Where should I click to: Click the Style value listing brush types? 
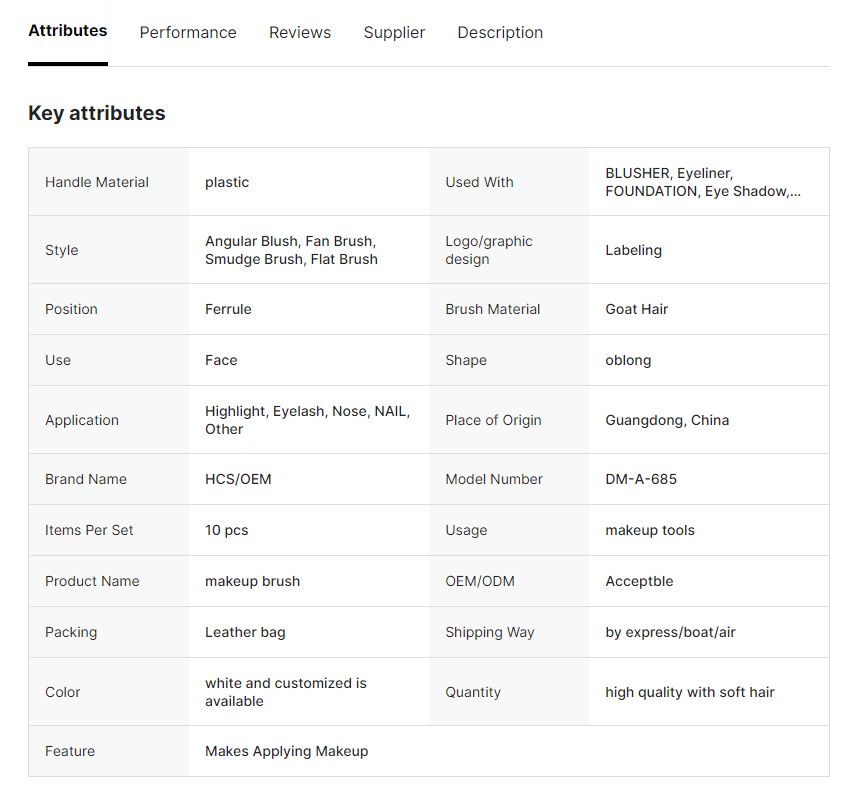coord(291,250)
